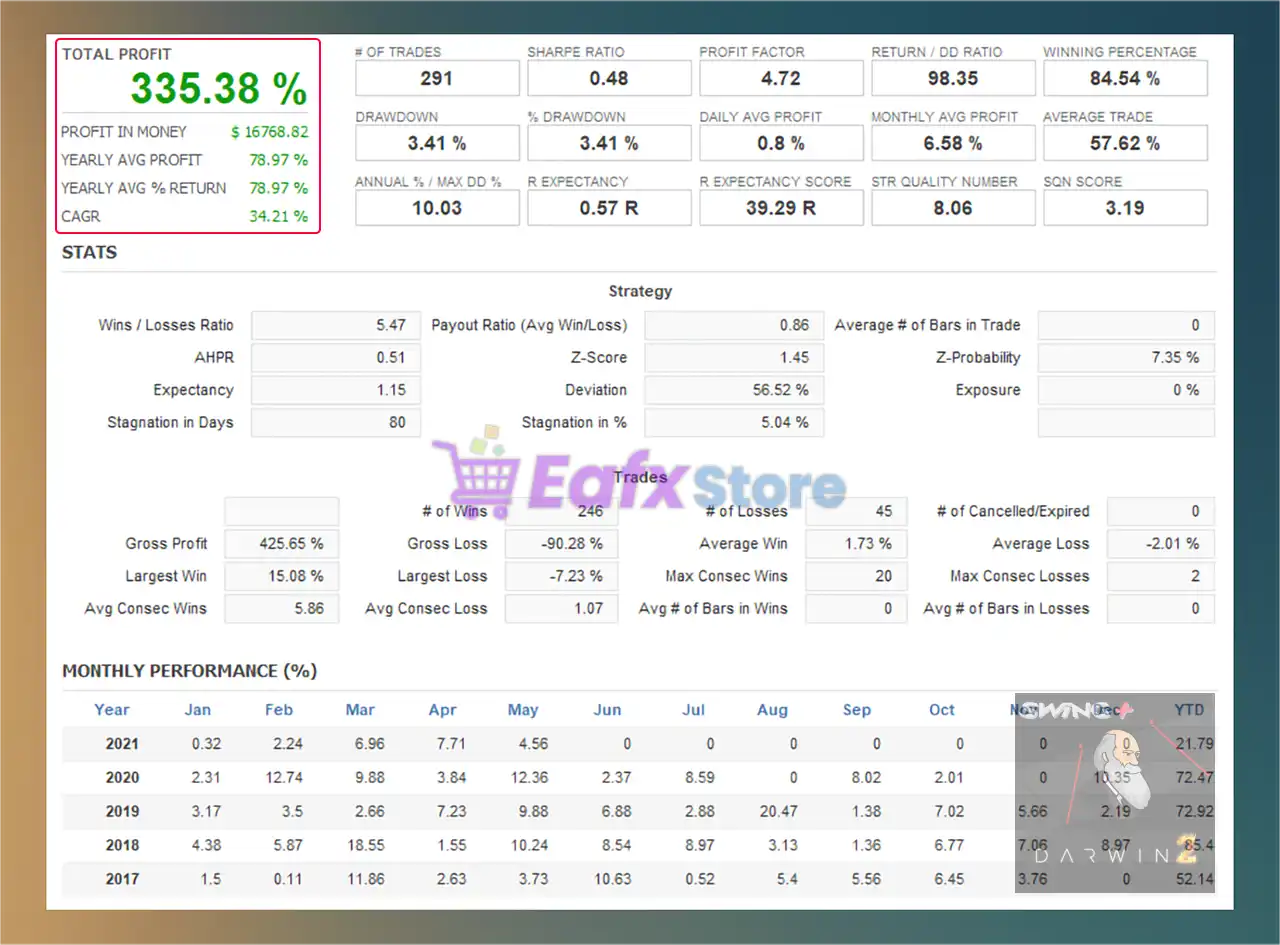
Task: Click the 2018 Mar cell 18.55
Action: click(x=365, y=846)
